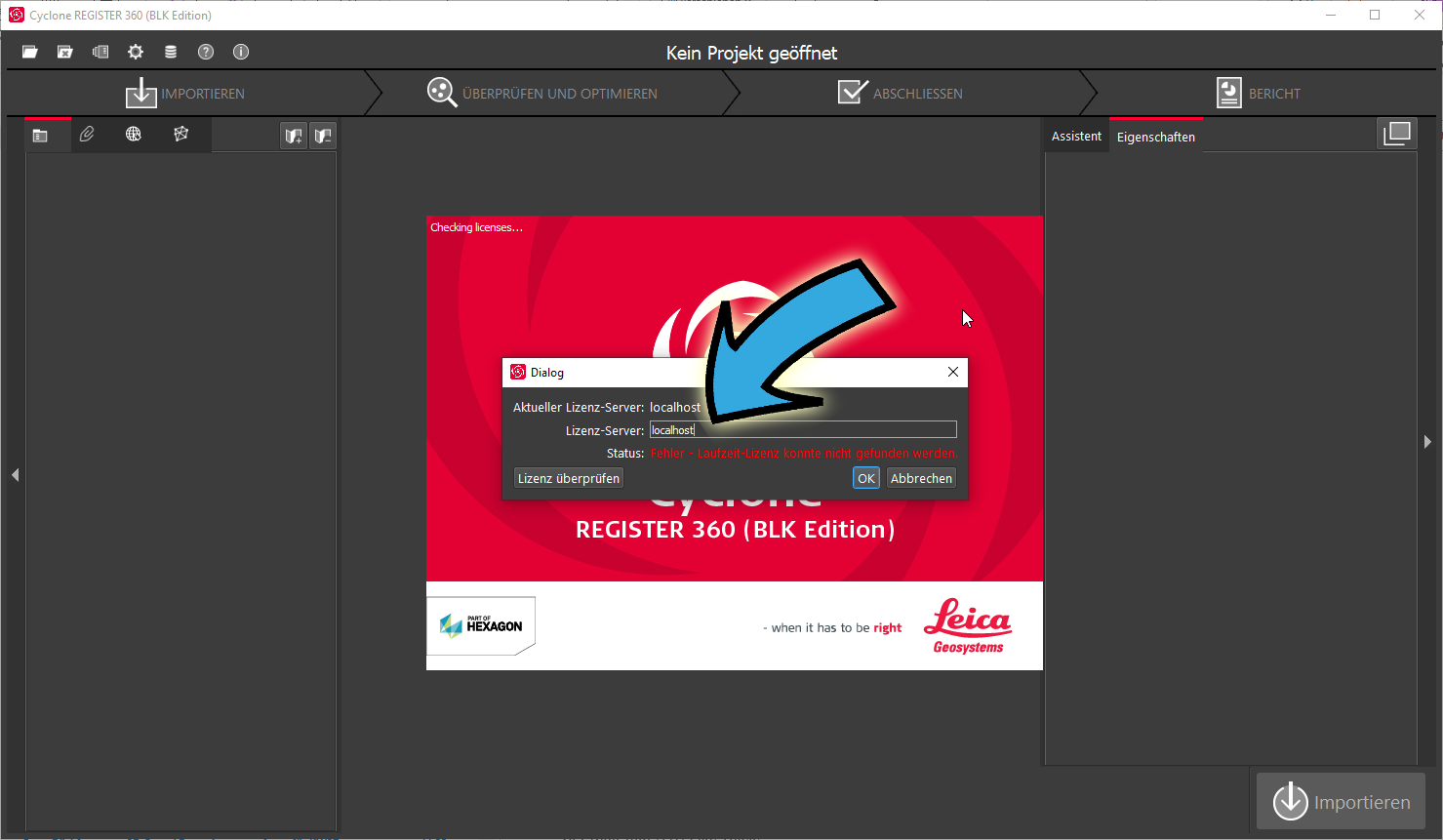This screenshot has width=1443, height=840.
Task: Click the Lizenz-Server input field
Action: point(803,430)
